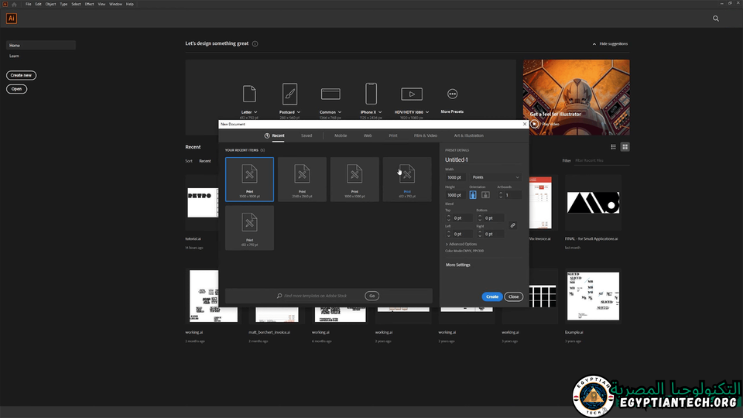
Task: Click the Top bleed value field
Action: 460,218
